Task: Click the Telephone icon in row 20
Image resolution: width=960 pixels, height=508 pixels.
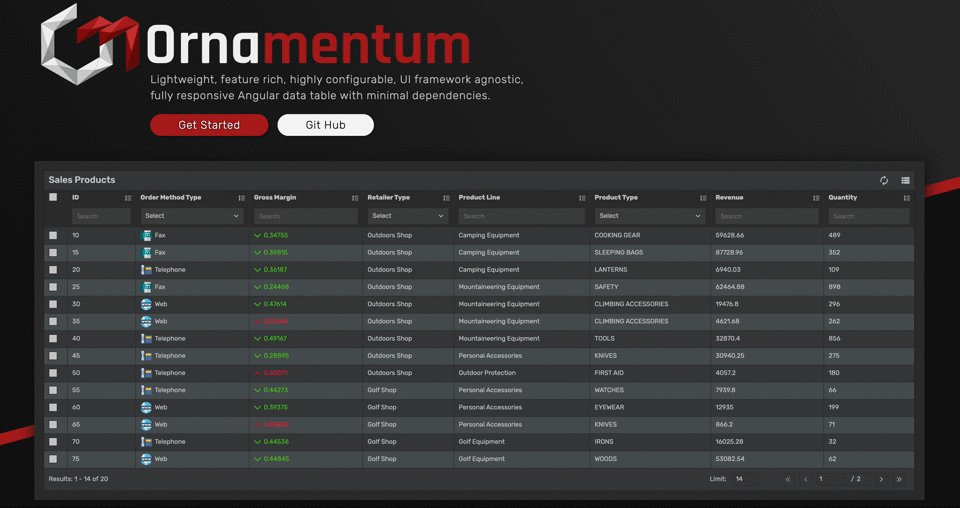Action: [146, 270]
